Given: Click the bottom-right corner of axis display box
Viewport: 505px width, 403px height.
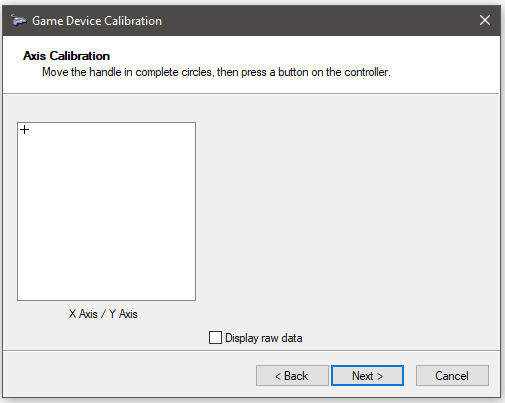Looking at the screenshot, I should [194, 299].
